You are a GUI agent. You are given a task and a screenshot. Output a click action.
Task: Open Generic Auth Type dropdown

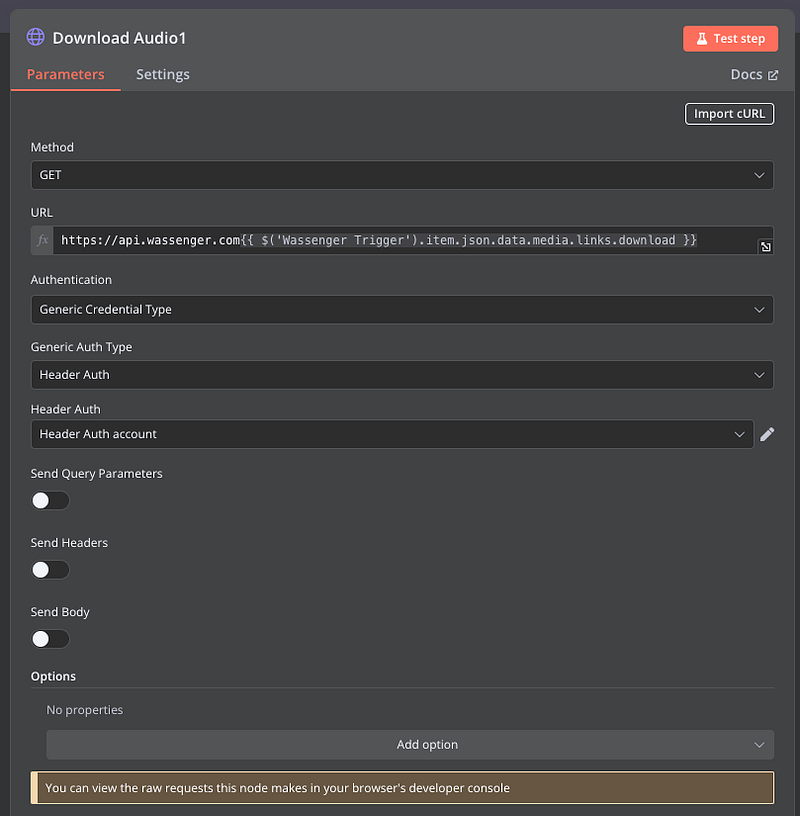tap(401, 374)
